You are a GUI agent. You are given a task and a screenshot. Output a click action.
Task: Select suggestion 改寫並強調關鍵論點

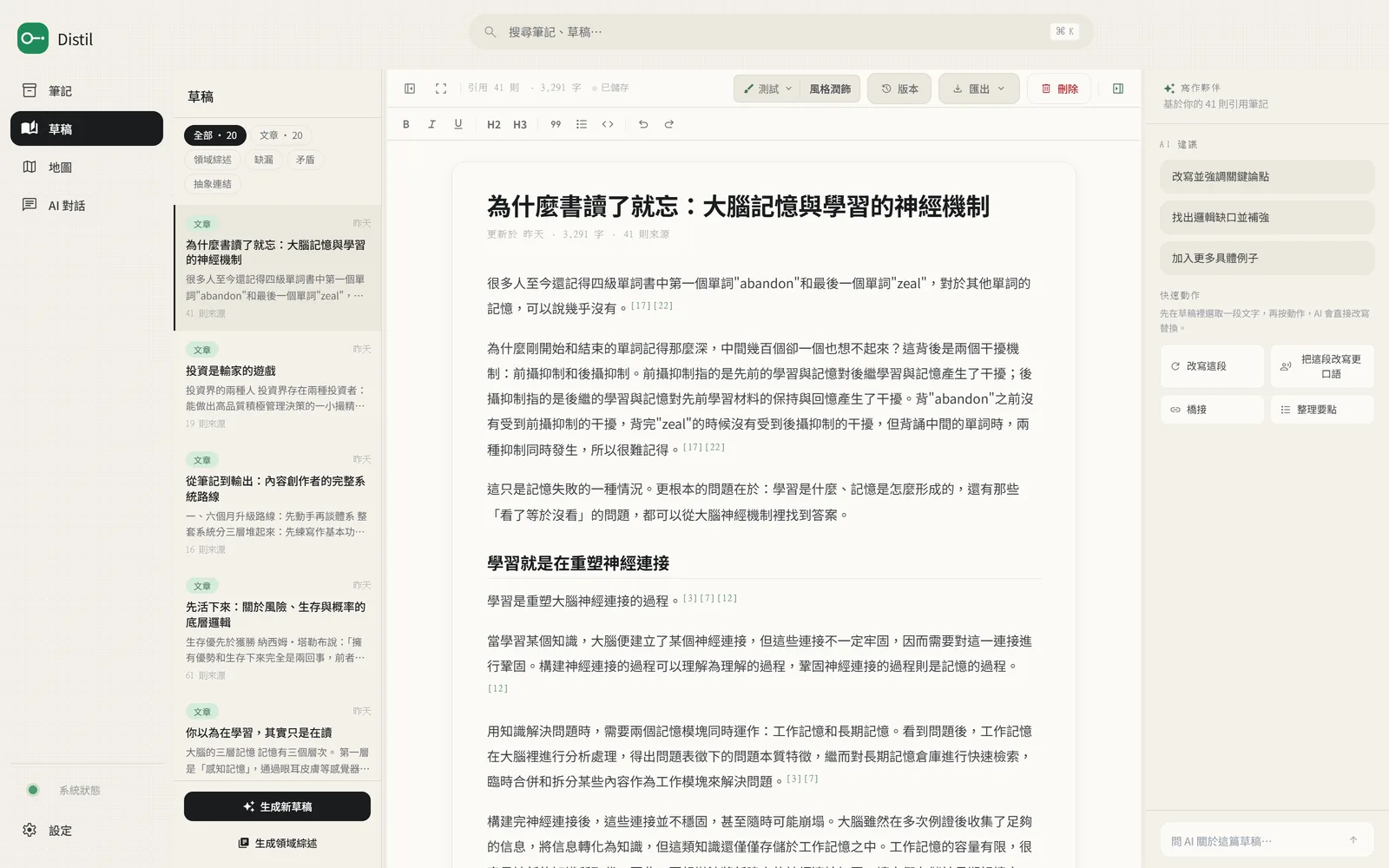coord(1267,176)
